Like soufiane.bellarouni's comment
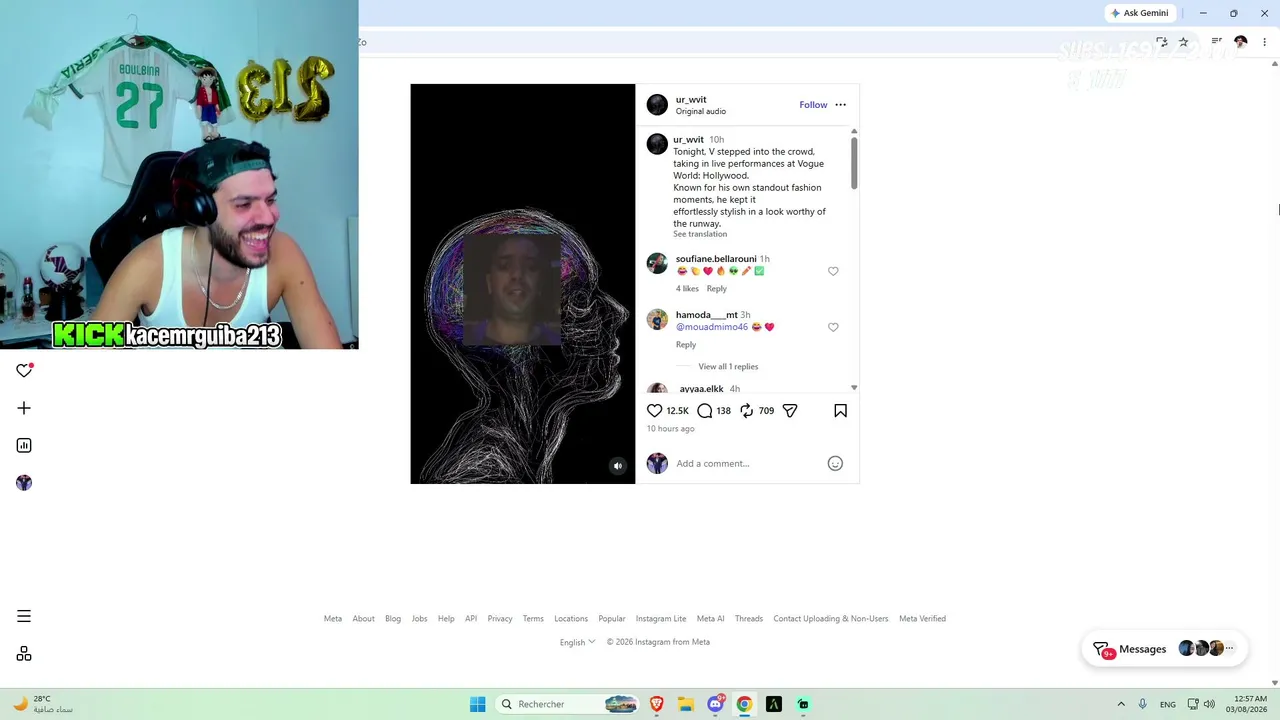1280x720 pixels. tap(833, 271)
